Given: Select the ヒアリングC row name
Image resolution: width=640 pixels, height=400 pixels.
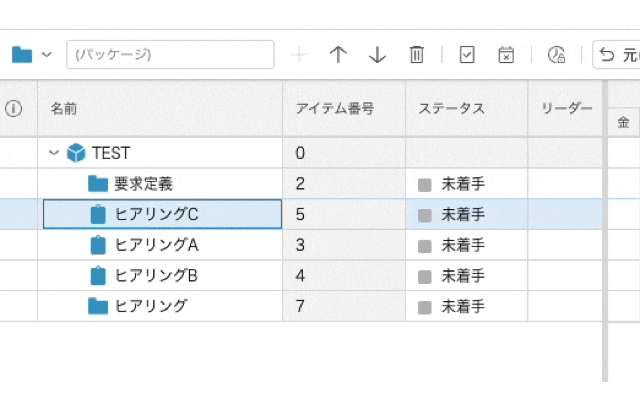Looking at the screenshot, I should pos(156,214).
